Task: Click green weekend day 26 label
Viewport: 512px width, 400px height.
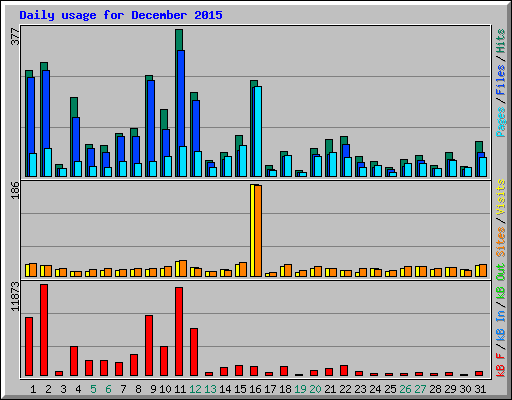Action: (405, 389)
